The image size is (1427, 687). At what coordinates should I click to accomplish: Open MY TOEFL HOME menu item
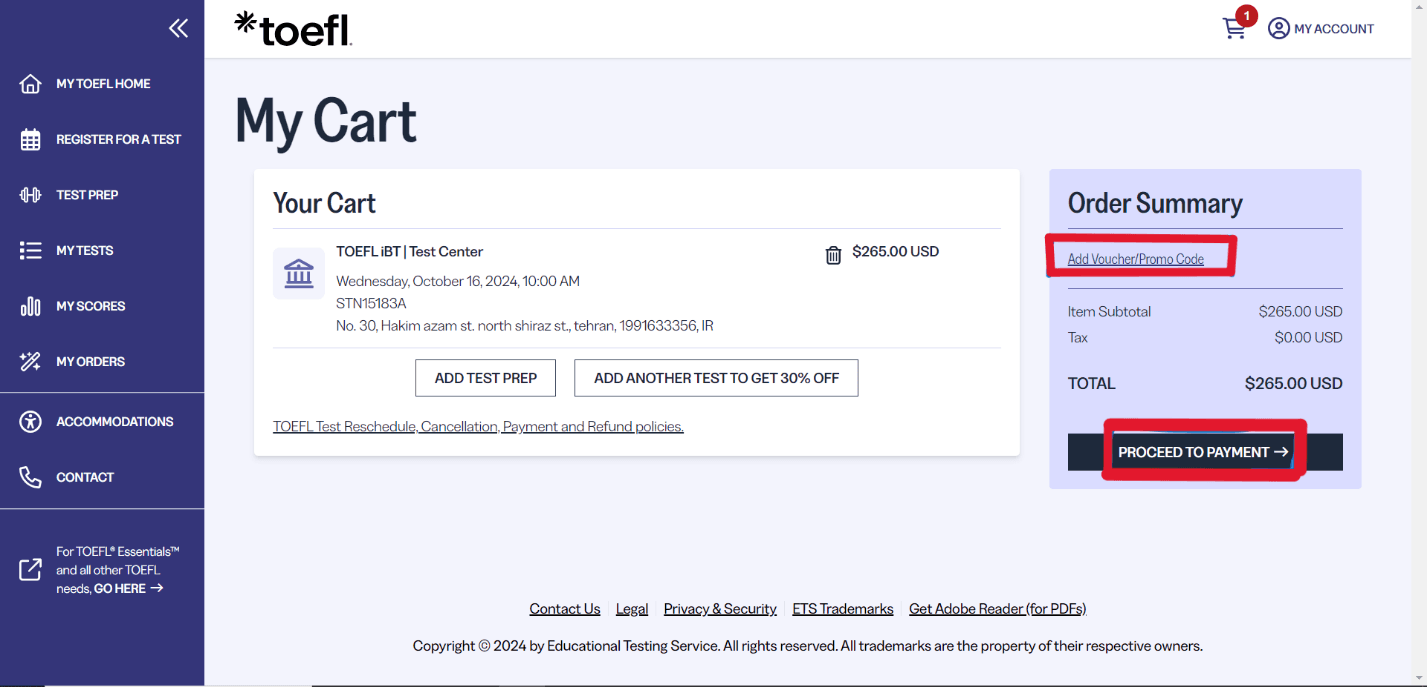103,84
